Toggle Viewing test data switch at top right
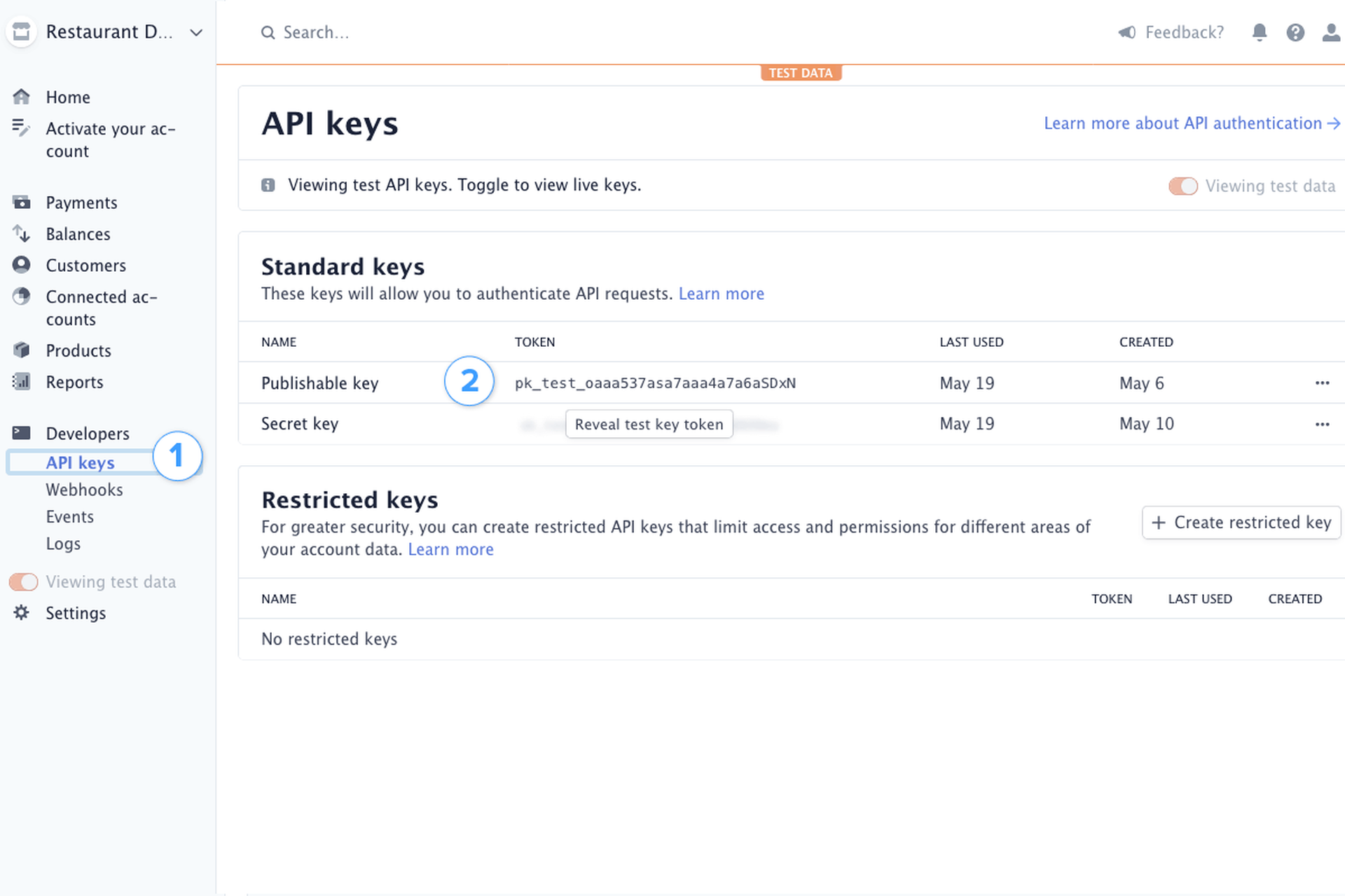 click(1183, 186)
